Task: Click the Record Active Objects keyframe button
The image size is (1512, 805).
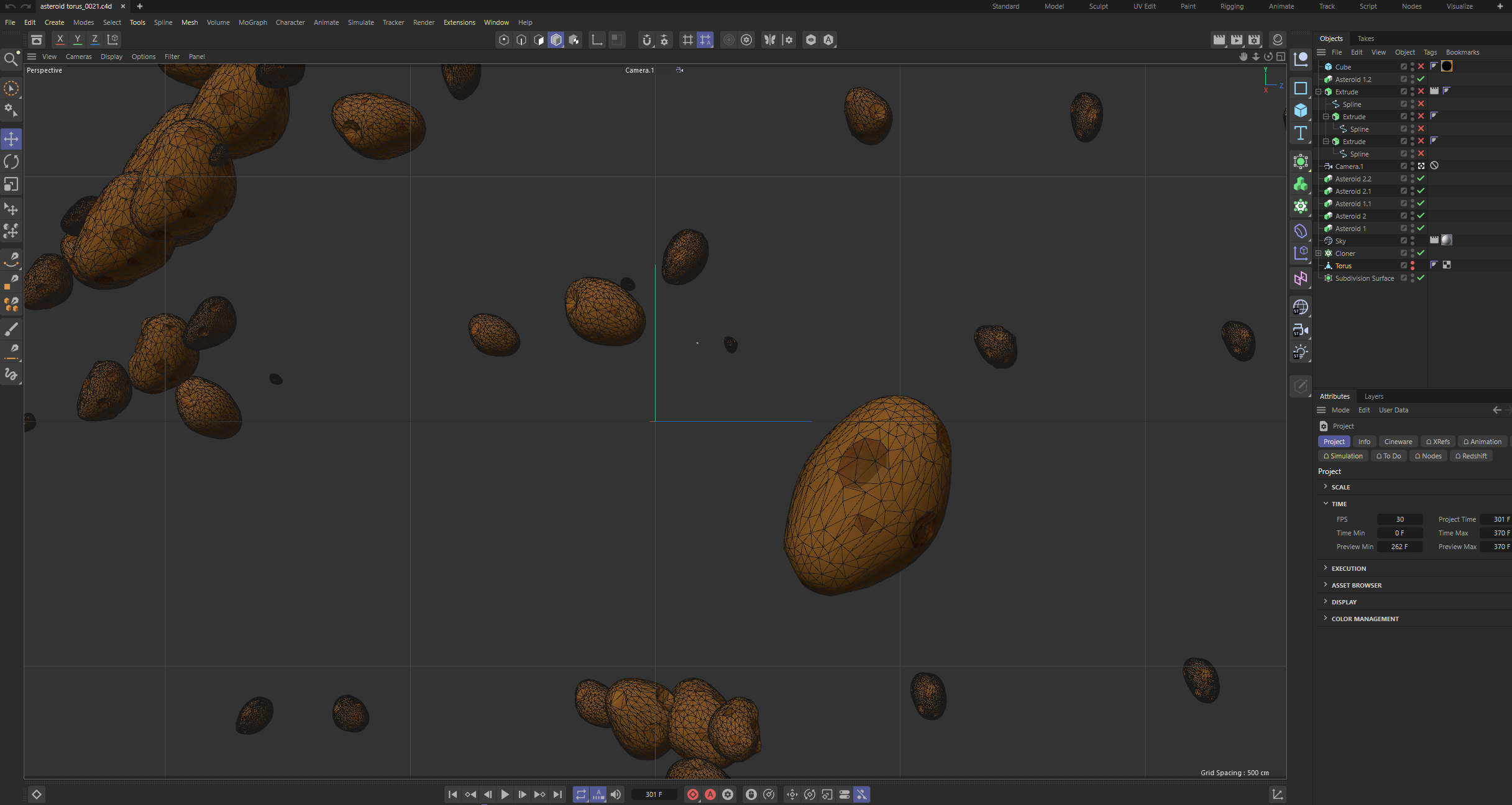Action: tap(692, 794)
